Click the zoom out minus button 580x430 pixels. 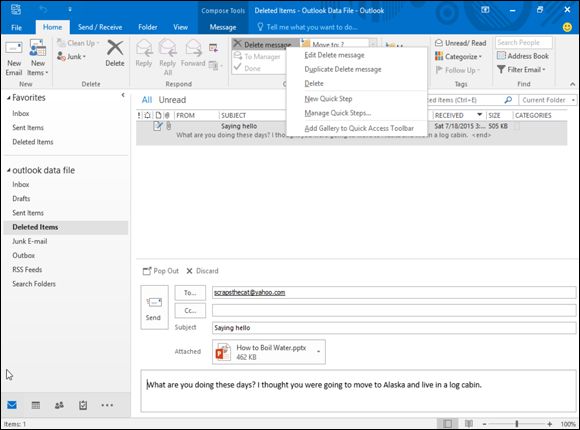tap(485, 424)
